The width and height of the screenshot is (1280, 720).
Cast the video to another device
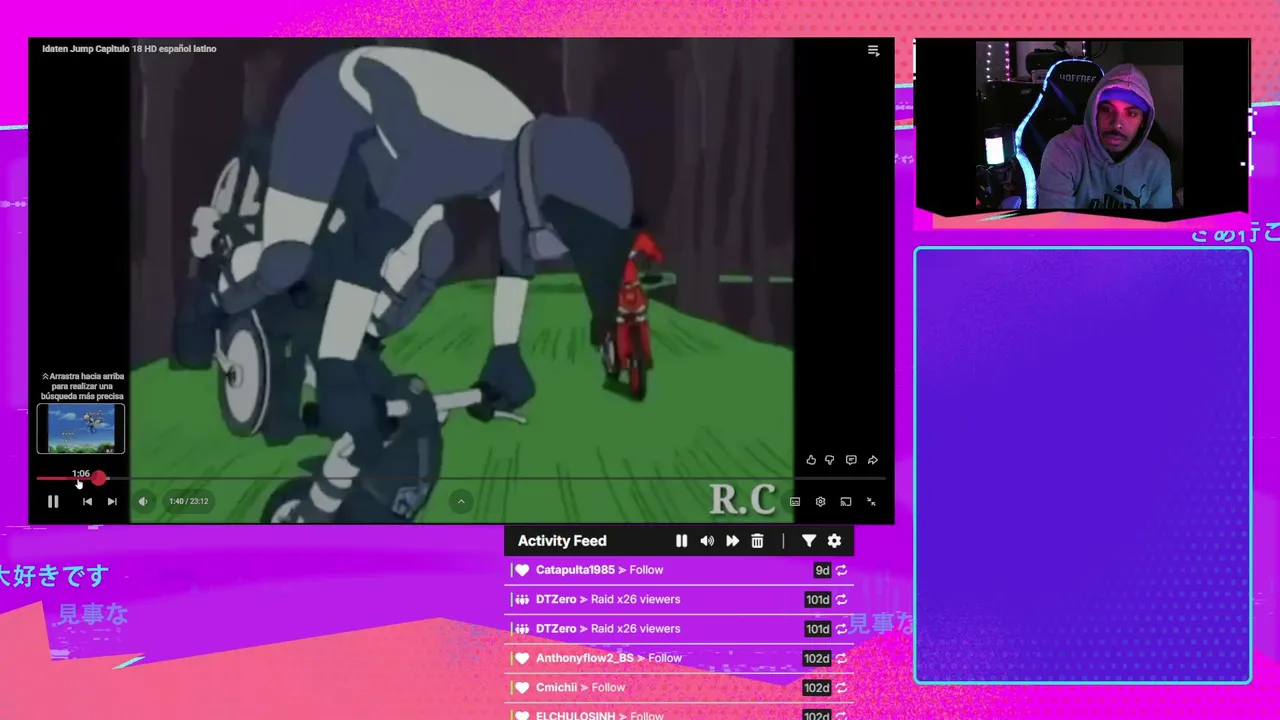click(845, 501)
